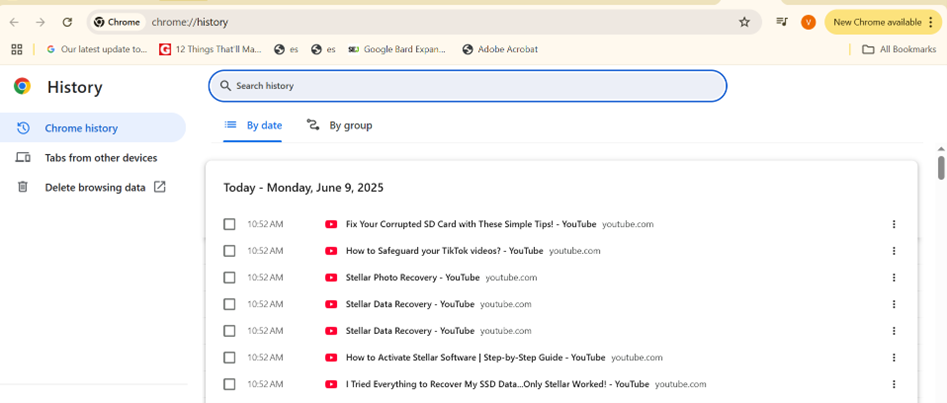Click YouTube favicon of Corrupted SD Card entry
This screenshot has height=403, width=947.
[x=331, y=224]
